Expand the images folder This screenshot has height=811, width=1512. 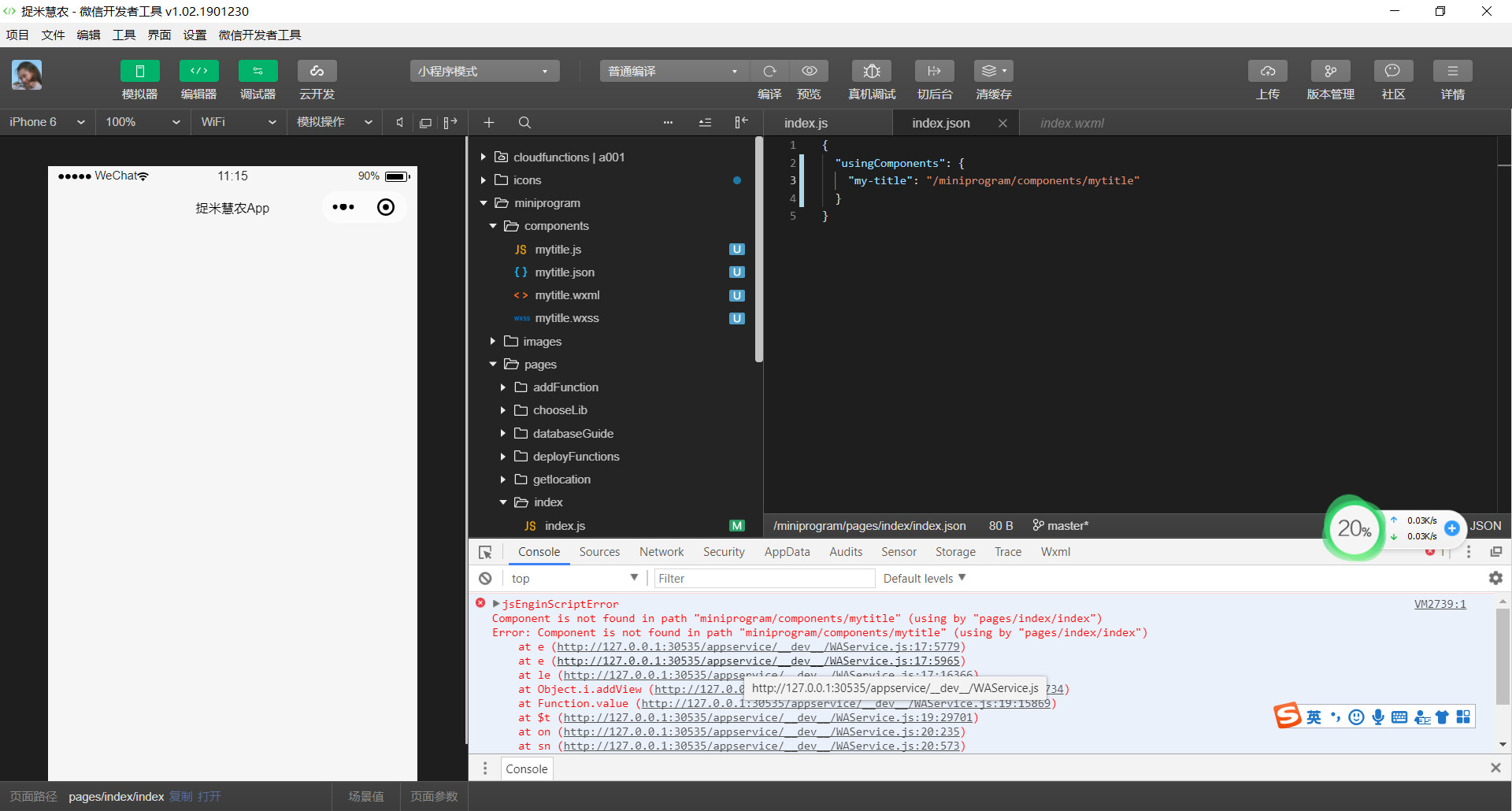542,341
